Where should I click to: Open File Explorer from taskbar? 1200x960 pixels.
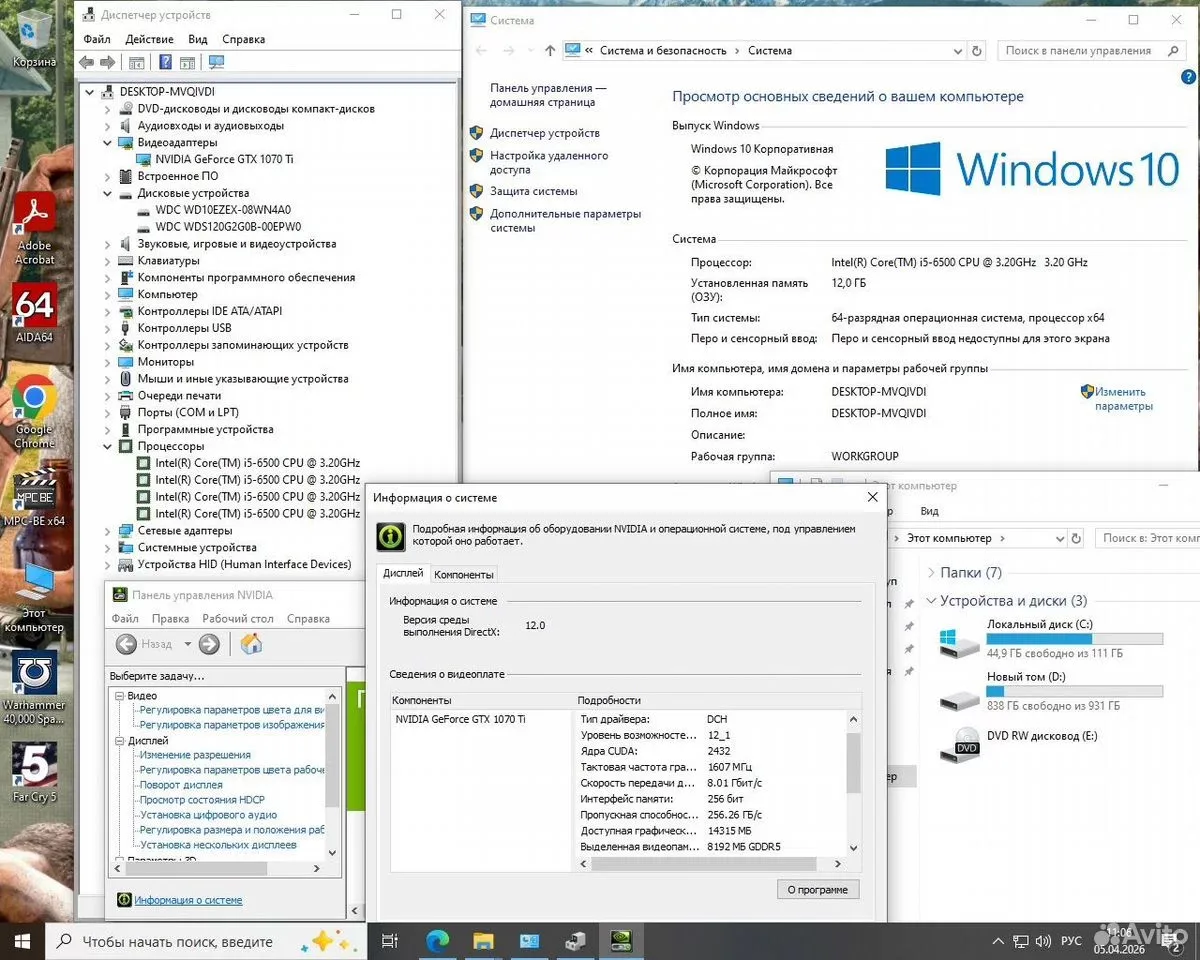pos(484,940)
